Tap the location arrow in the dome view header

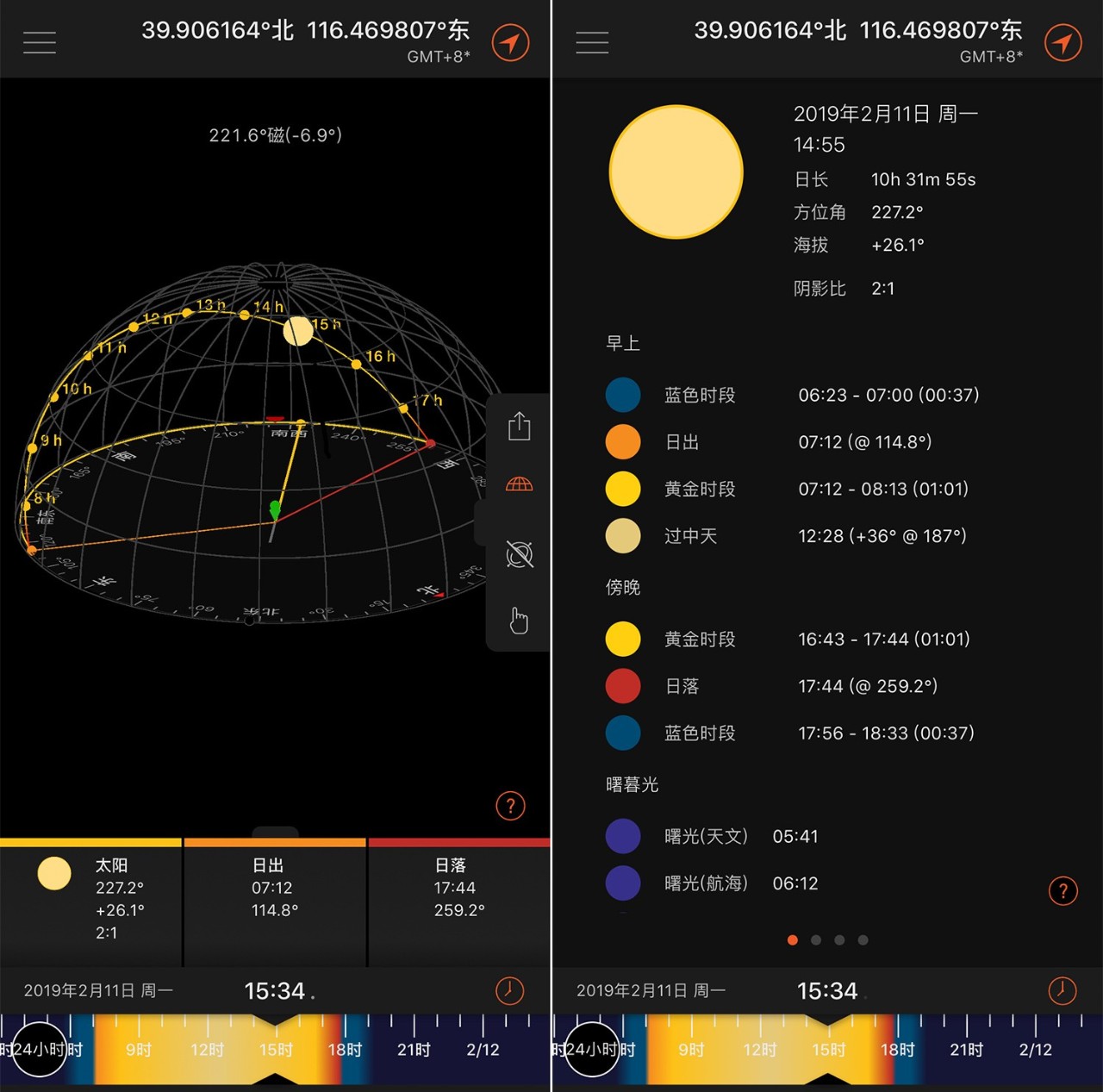point(511,42)
